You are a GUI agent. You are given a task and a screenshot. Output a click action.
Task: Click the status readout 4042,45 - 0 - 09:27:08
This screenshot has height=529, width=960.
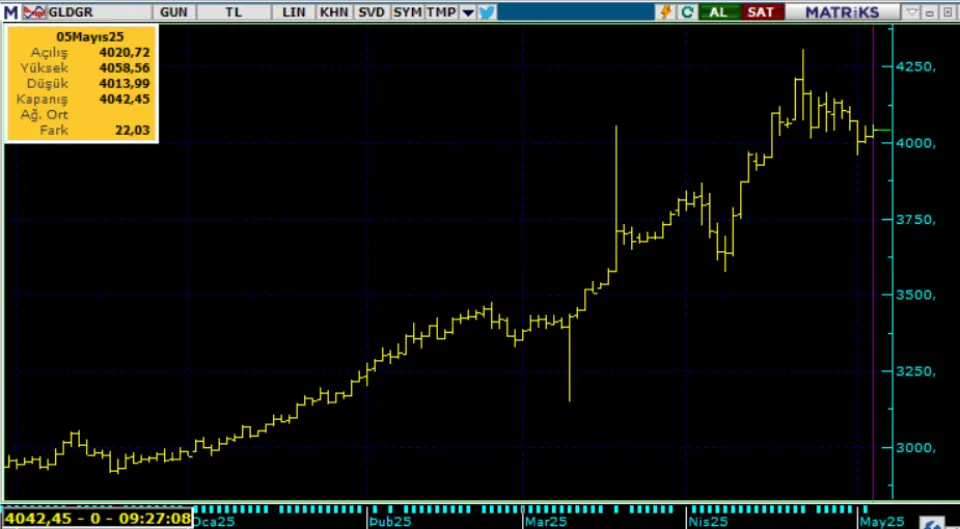98,519
